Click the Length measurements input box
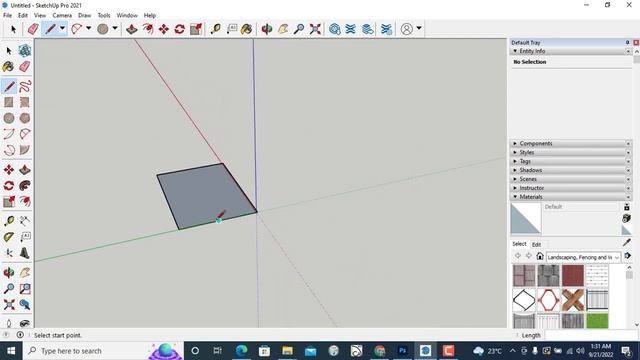 point(592,335)
